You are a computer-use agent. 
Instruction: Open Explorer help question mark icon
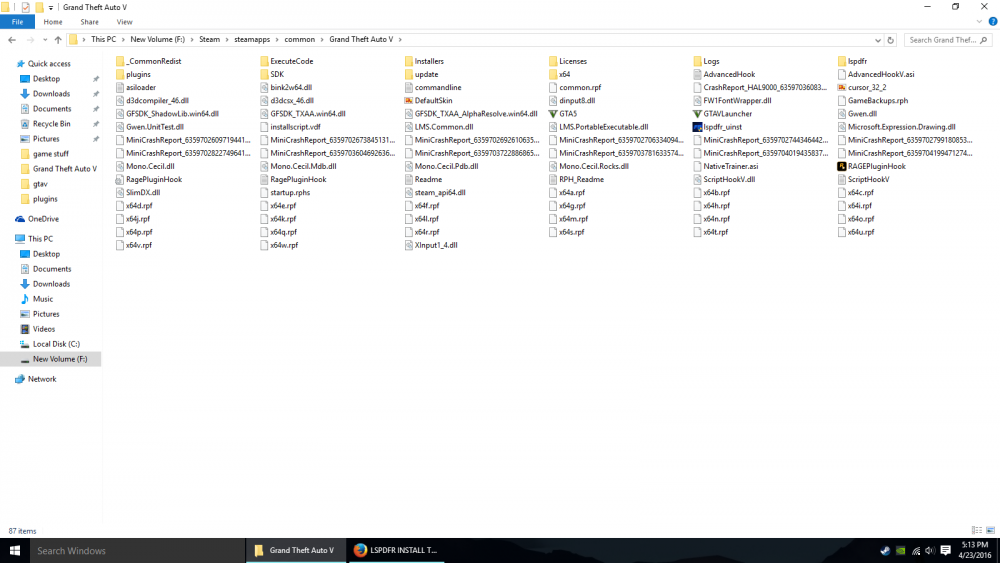[993, 22]
